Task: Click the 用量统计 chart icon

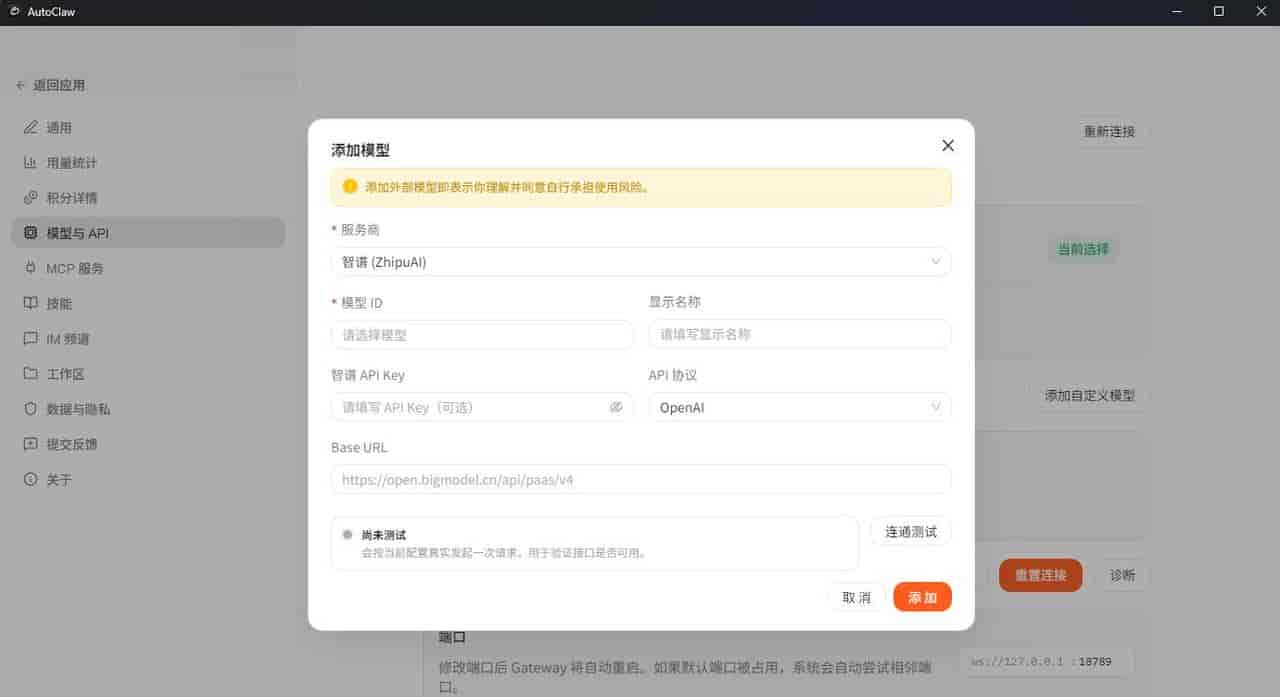Action: [x=30, y=162]
